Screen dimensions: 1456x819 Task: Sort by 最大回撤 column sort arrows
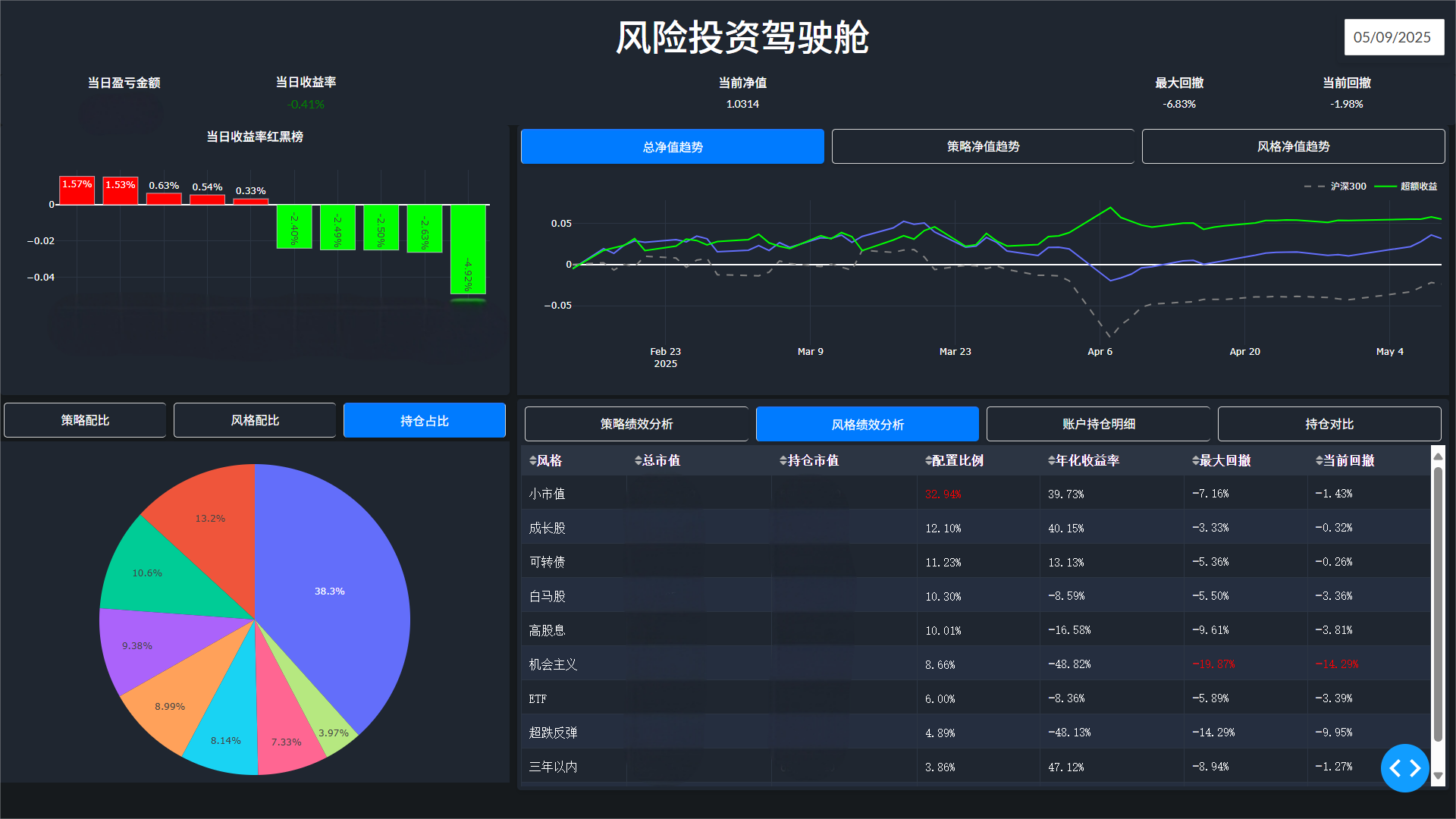1195,461
